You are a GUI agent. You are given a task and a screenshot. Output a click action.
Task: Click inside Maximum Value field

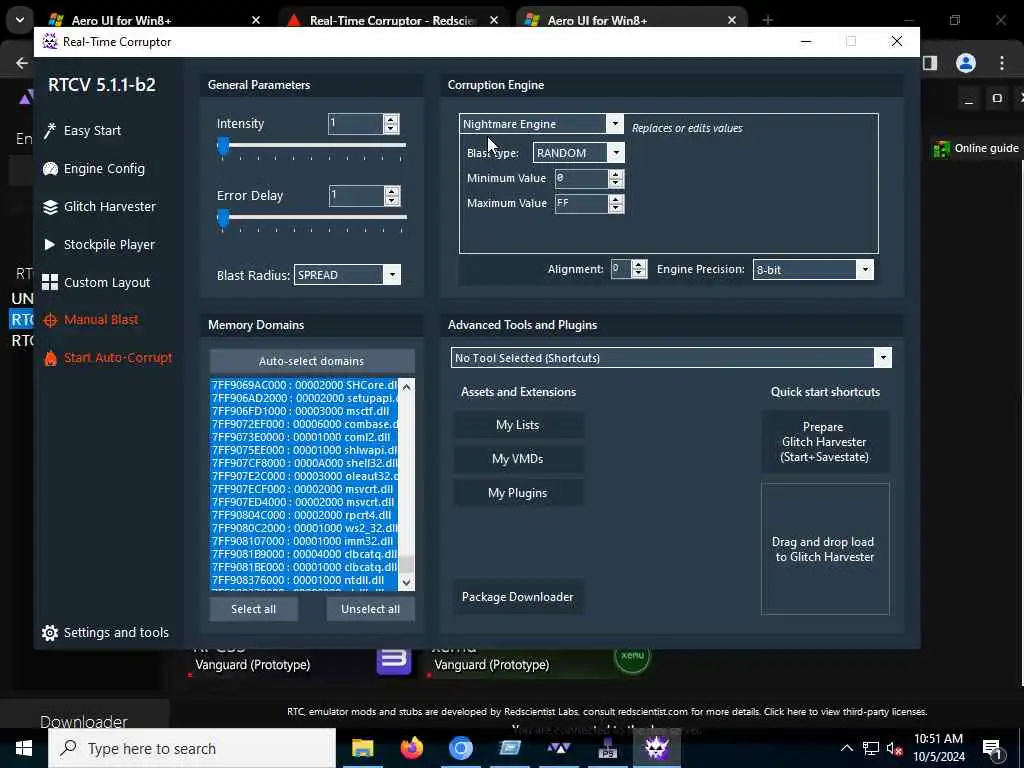[x=582, y=204]
